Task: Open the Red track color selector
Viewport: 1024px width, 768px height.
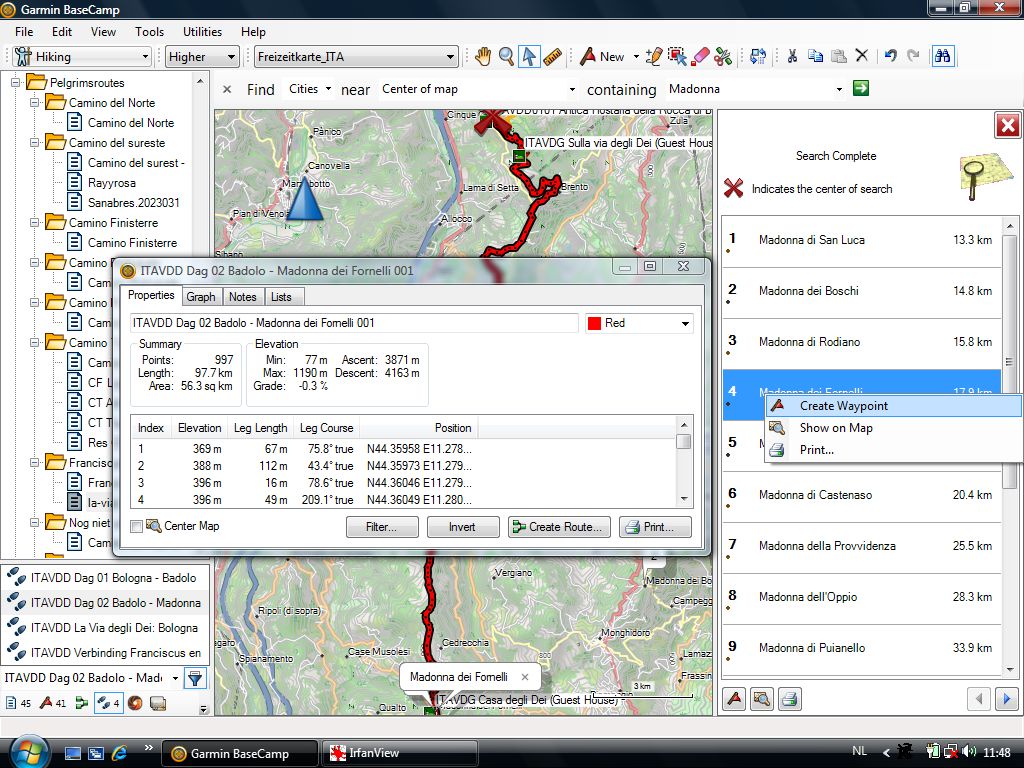Action: [639, 323]
